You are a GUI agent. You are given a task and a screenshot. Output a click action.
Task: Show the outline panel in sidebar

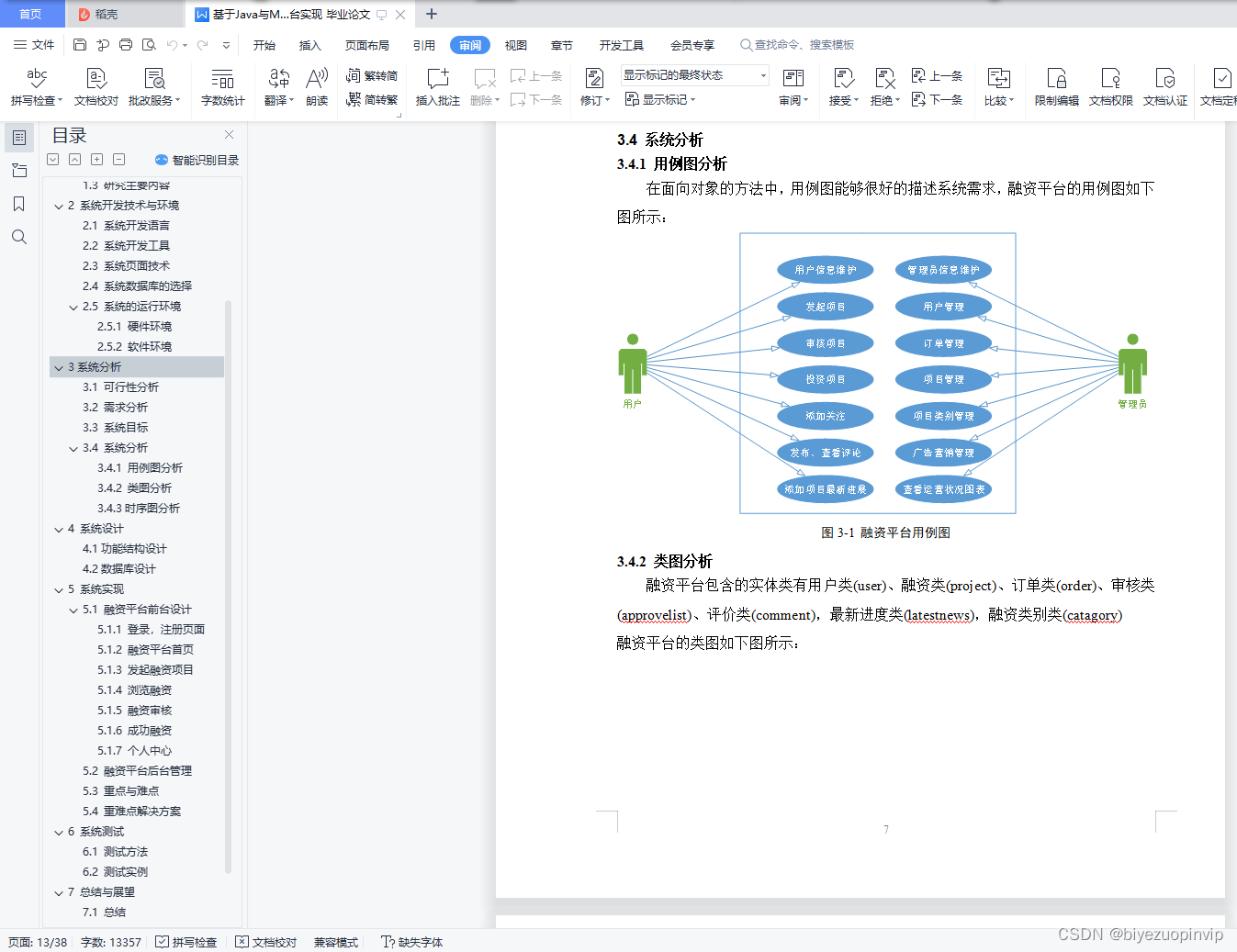pos(19,138)
